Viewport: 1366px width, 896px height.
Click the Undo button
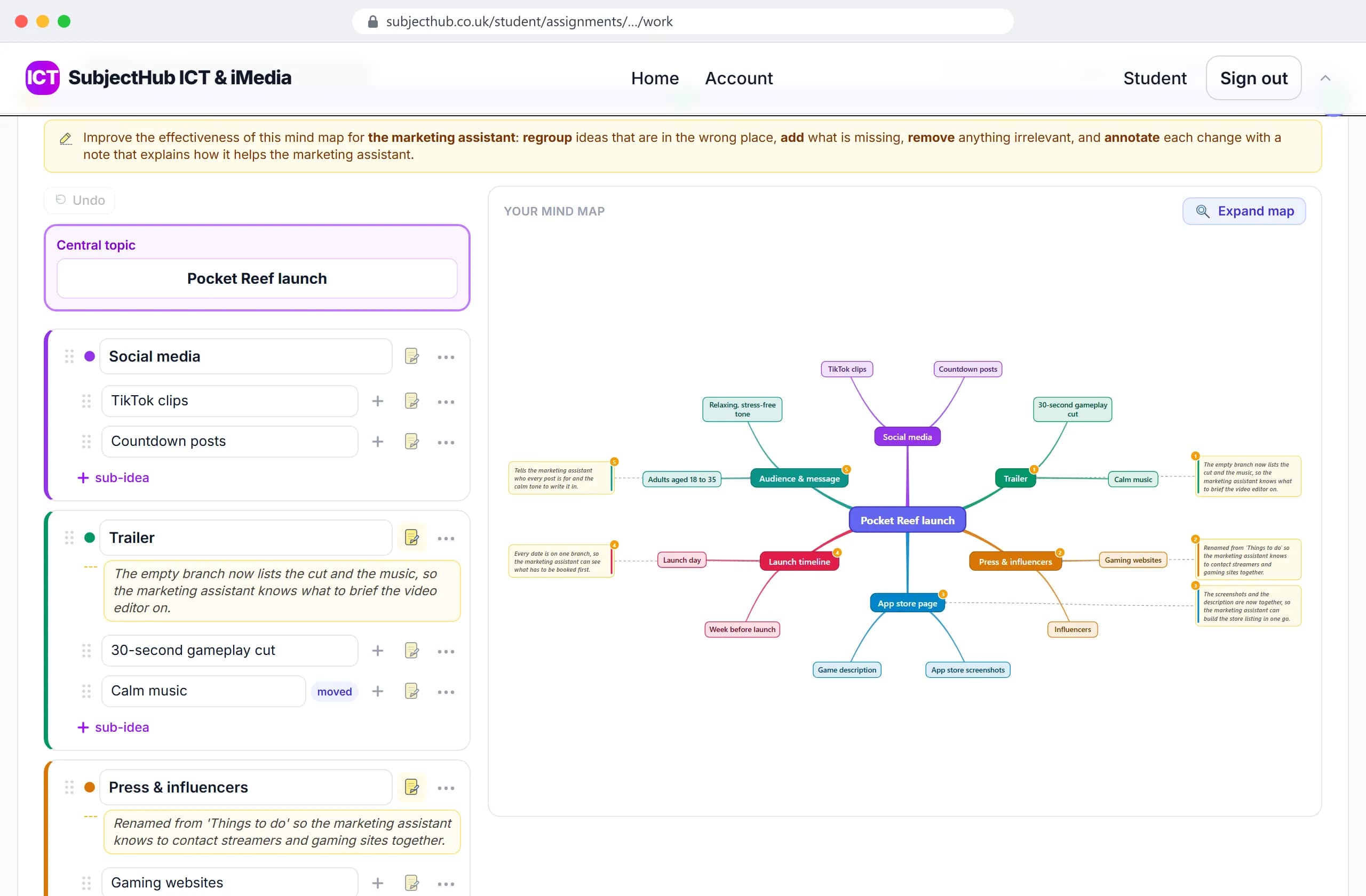point(80,200)
